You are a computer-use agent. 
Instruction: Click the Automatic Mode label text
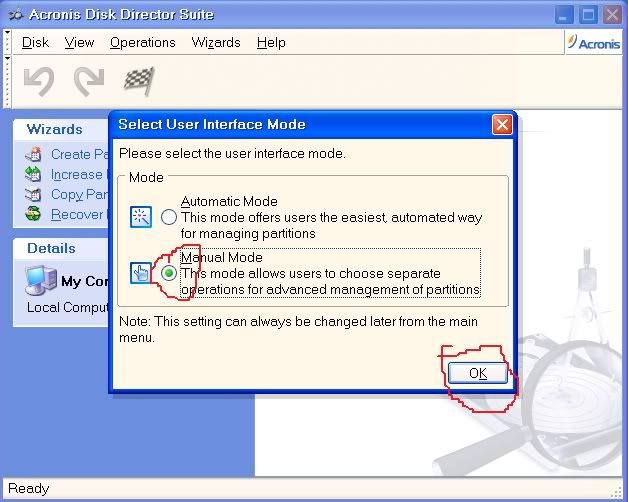pyautogui.click(x=229, y=201)
